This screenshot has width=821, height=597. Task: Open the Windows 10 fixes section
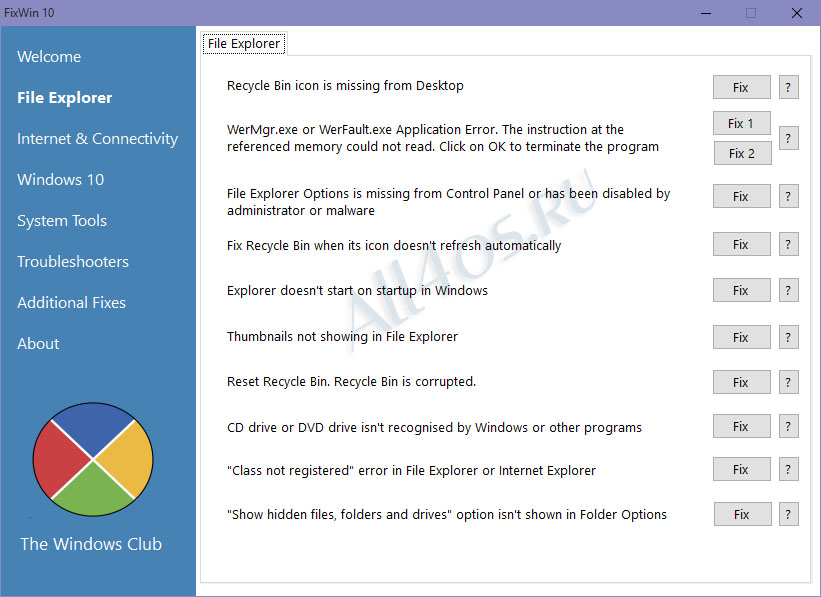(61, 180)
